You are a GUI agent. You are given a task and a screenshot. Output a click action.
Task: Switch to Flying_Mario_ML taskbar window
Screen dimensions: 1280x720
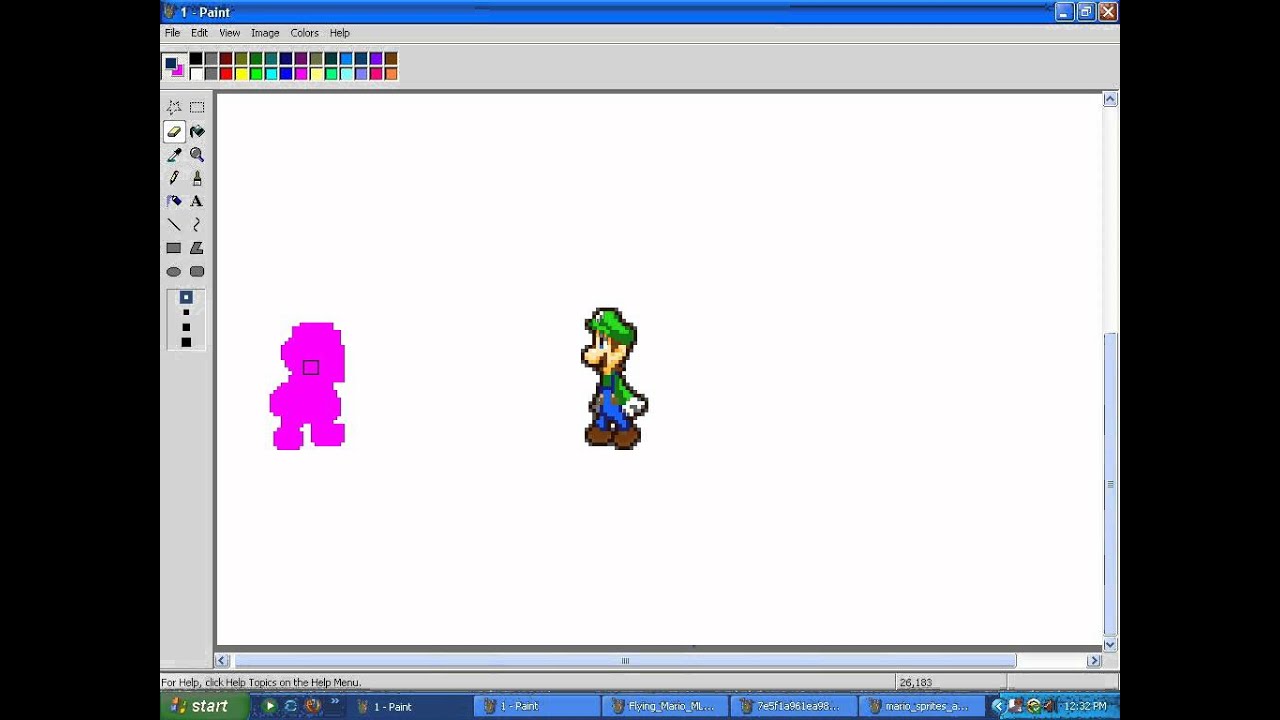pos(663,706)
